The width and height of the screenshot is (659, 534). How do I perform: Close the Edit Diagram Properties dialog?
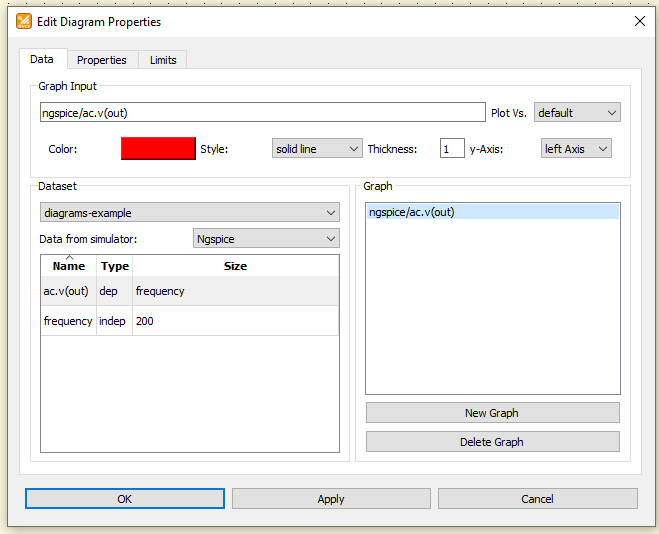pos(640,21)
